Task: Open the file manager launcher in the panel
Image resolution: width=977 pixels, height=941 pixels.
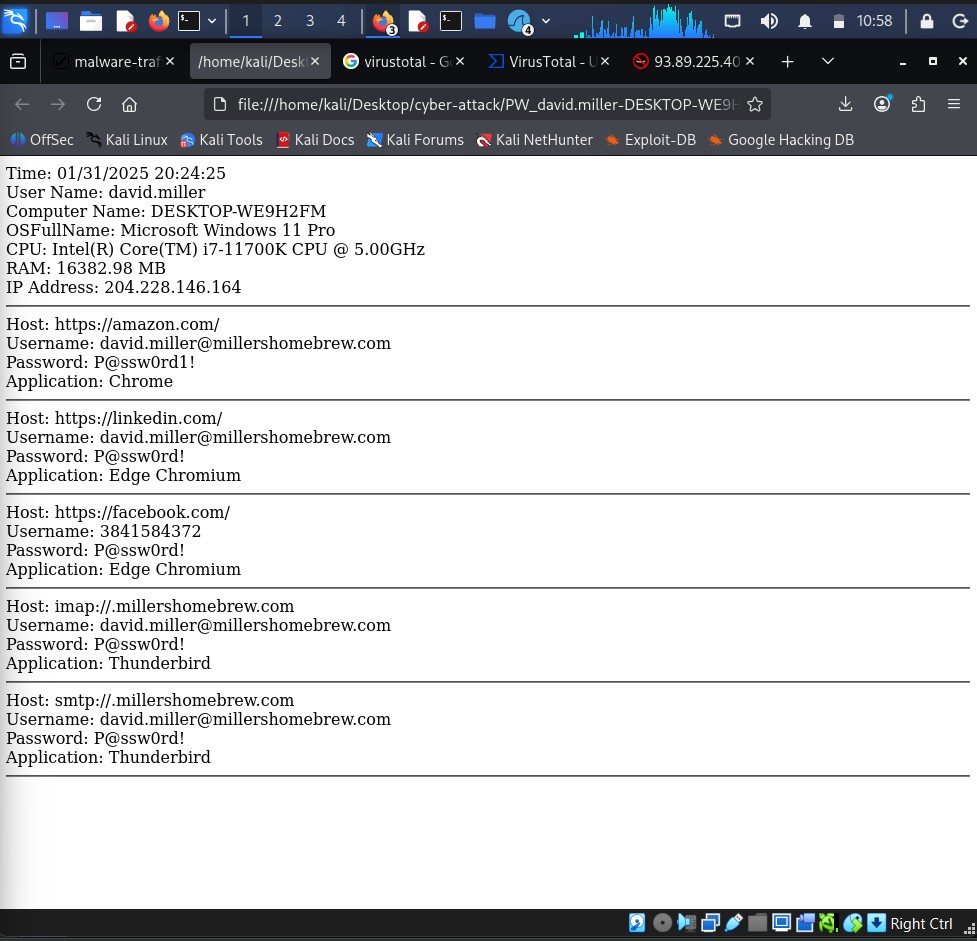Action: (91, 21)
